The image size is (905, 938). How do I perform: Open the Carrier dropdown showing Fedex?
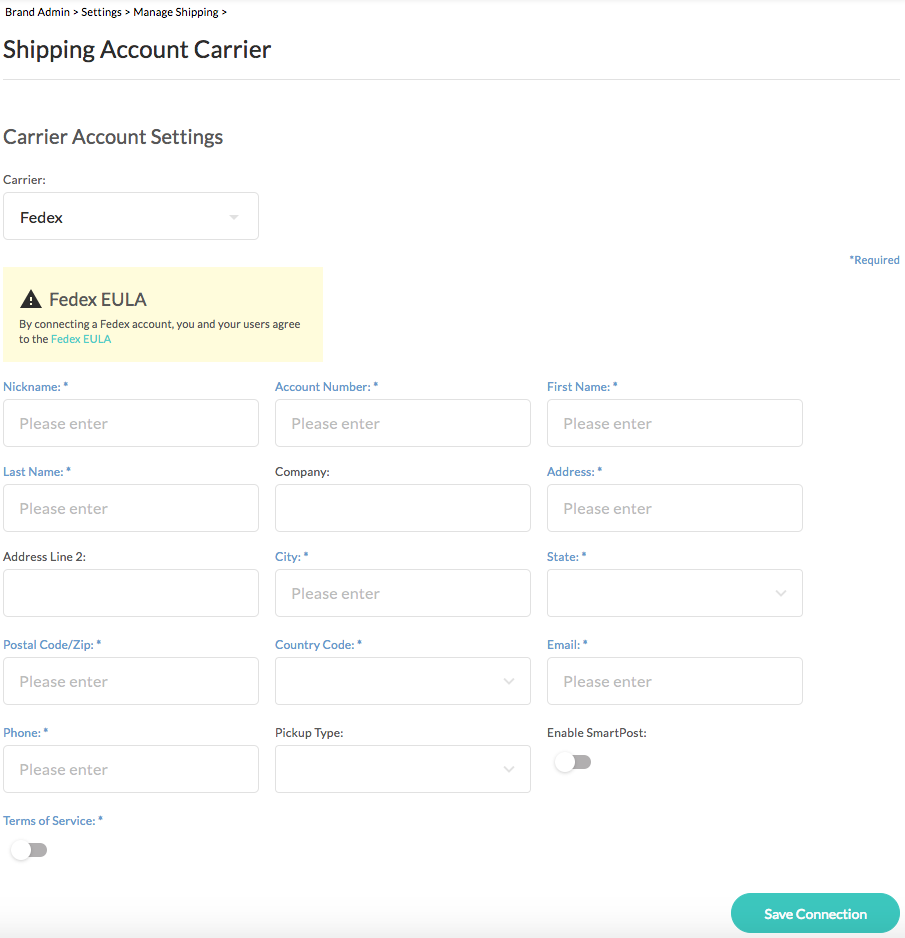[x=131, y=216]
